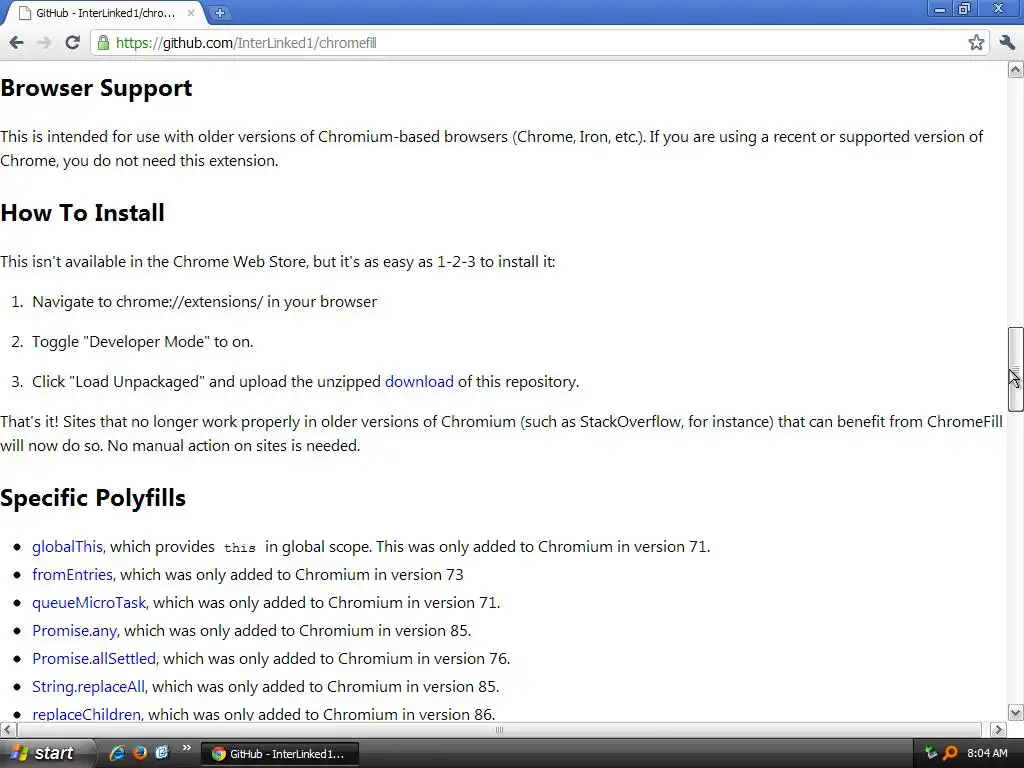Screen dimensions: 1024x768
Task: Launch Internet Explorer from Quick Launch
Action: coord(117,753)
